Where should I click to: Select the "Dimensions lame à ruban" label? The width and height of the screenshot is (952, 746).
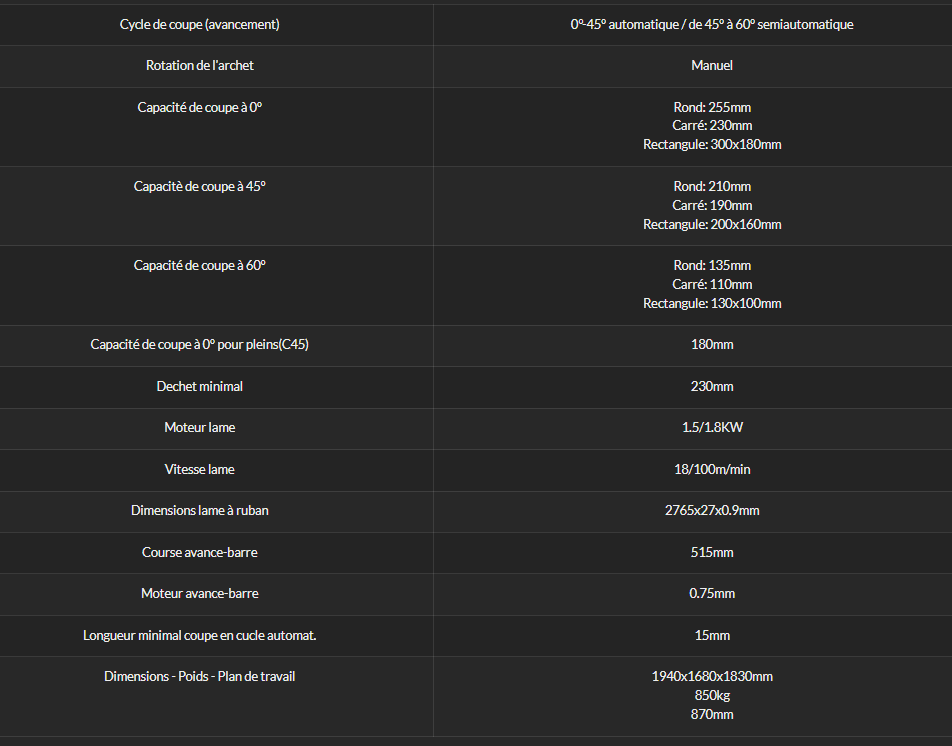point(199,510)
